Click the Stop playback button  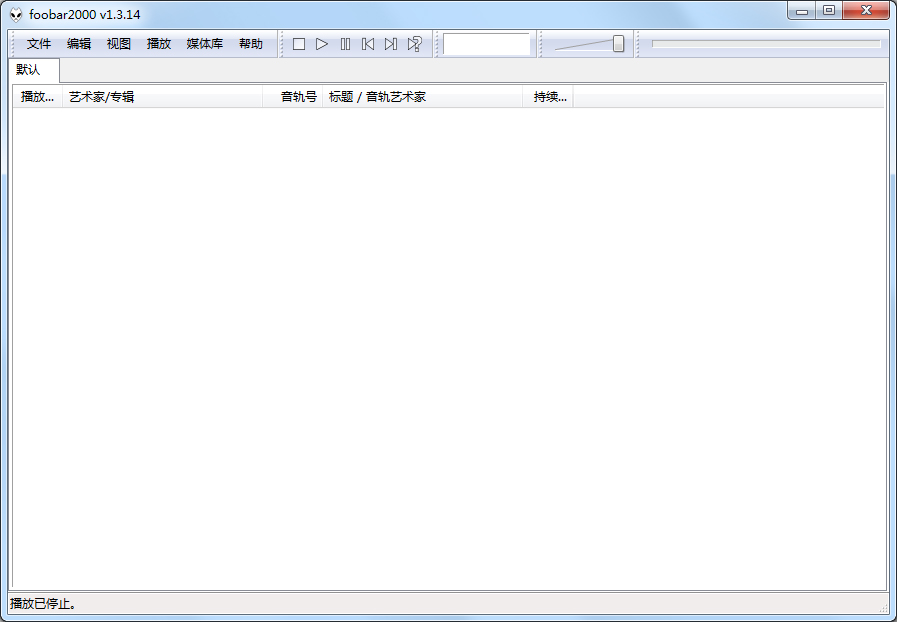[x=299, y=44]
